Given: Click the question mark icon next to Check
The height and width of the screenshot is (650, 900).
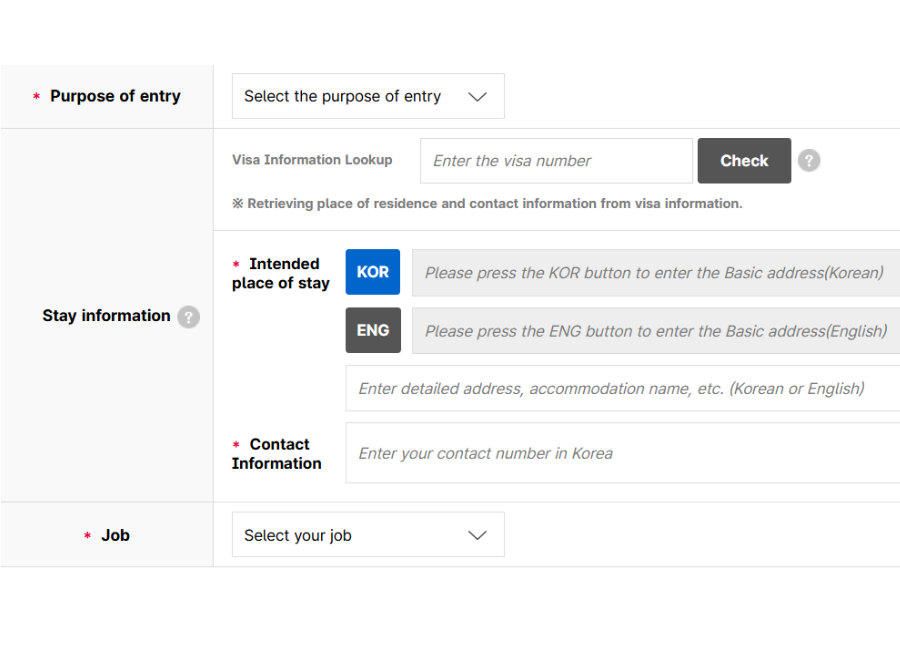Looking at the screenshot, I should (x=809, y=161).
